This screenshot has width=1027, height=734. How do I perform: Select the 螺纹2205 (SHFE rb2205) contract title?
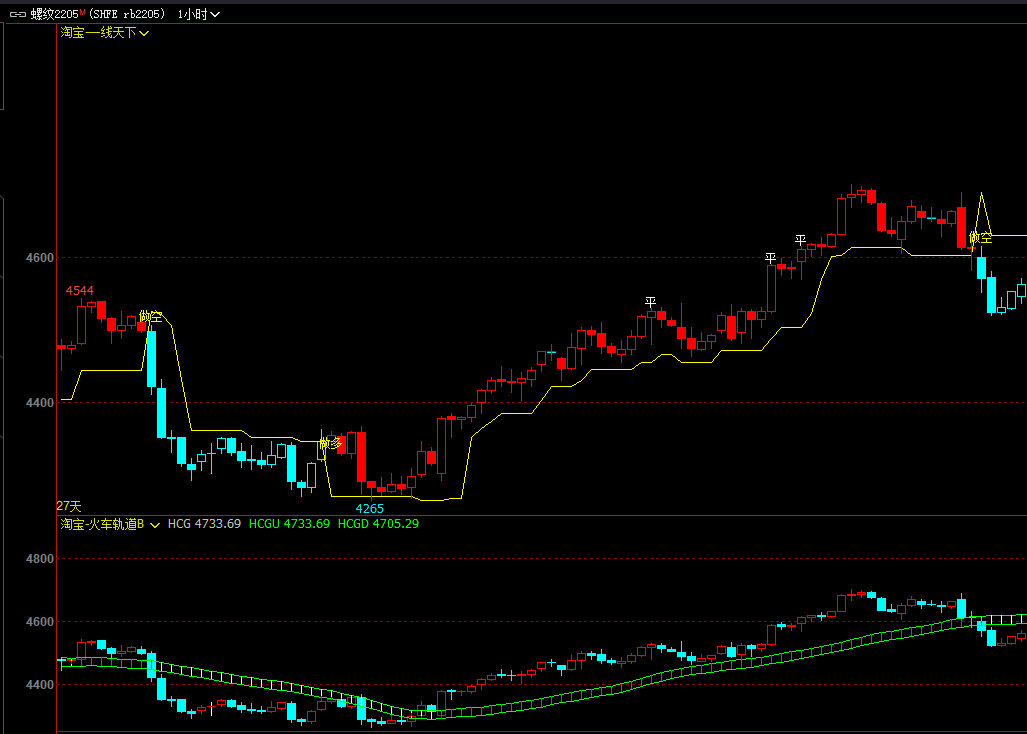point(98,14)
